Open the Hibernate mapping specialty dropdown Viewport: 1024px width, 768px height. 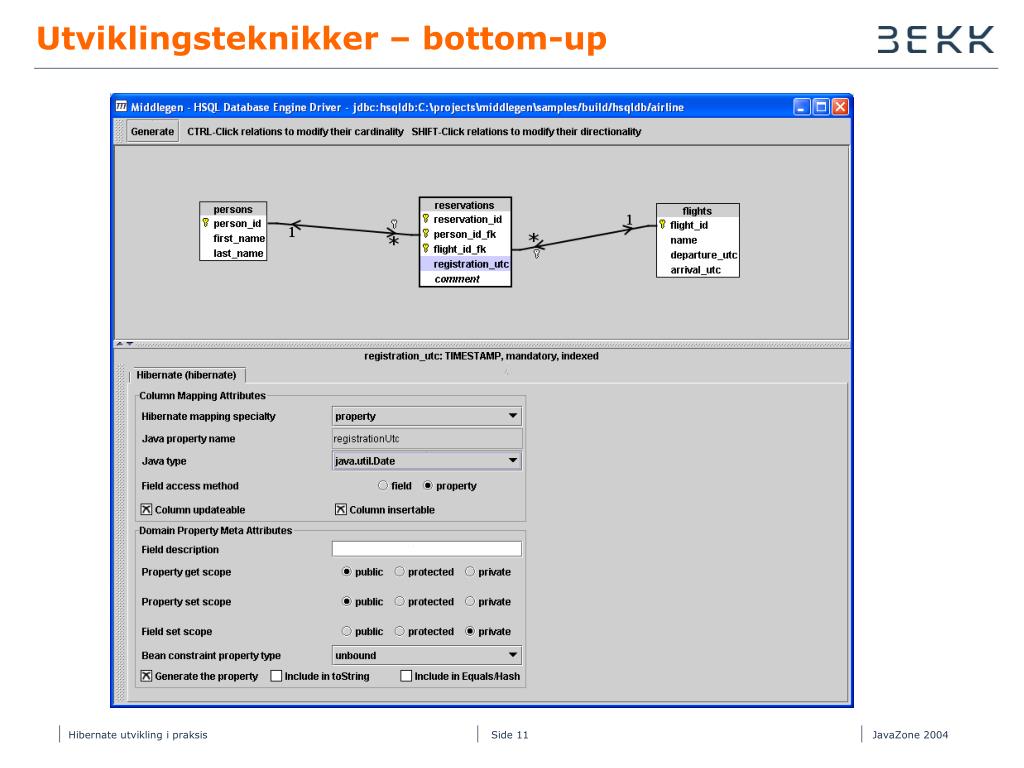click(x=427, y=416)
